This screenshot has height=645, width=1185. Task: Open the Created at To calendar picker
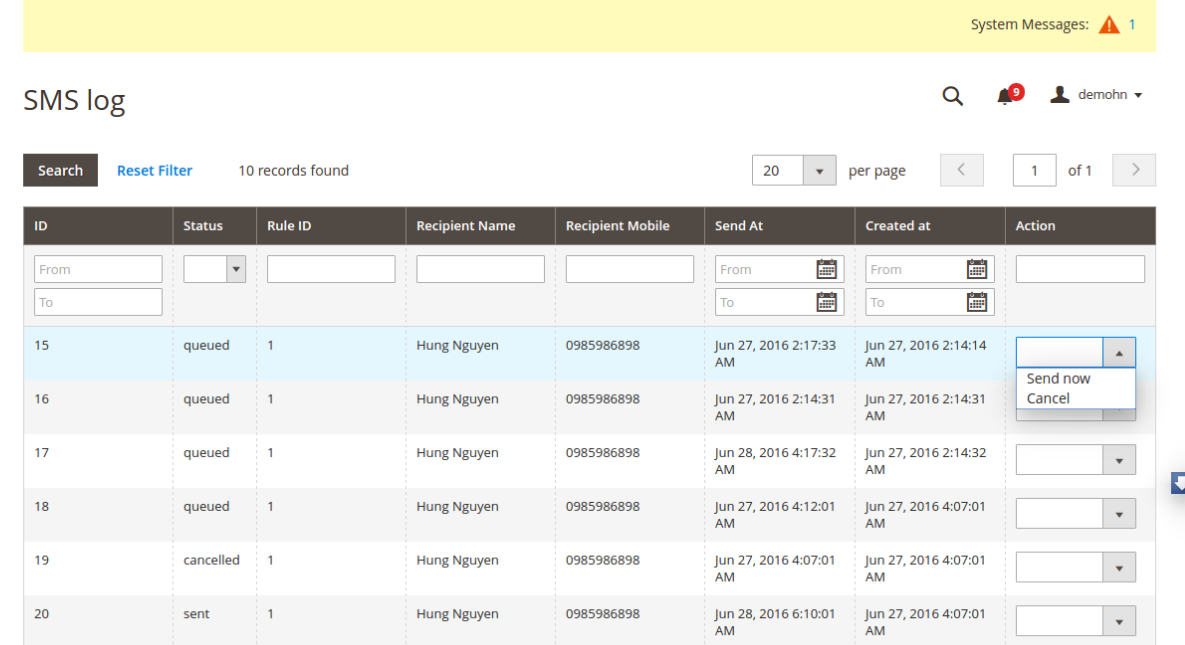click(x=977, y=302)
